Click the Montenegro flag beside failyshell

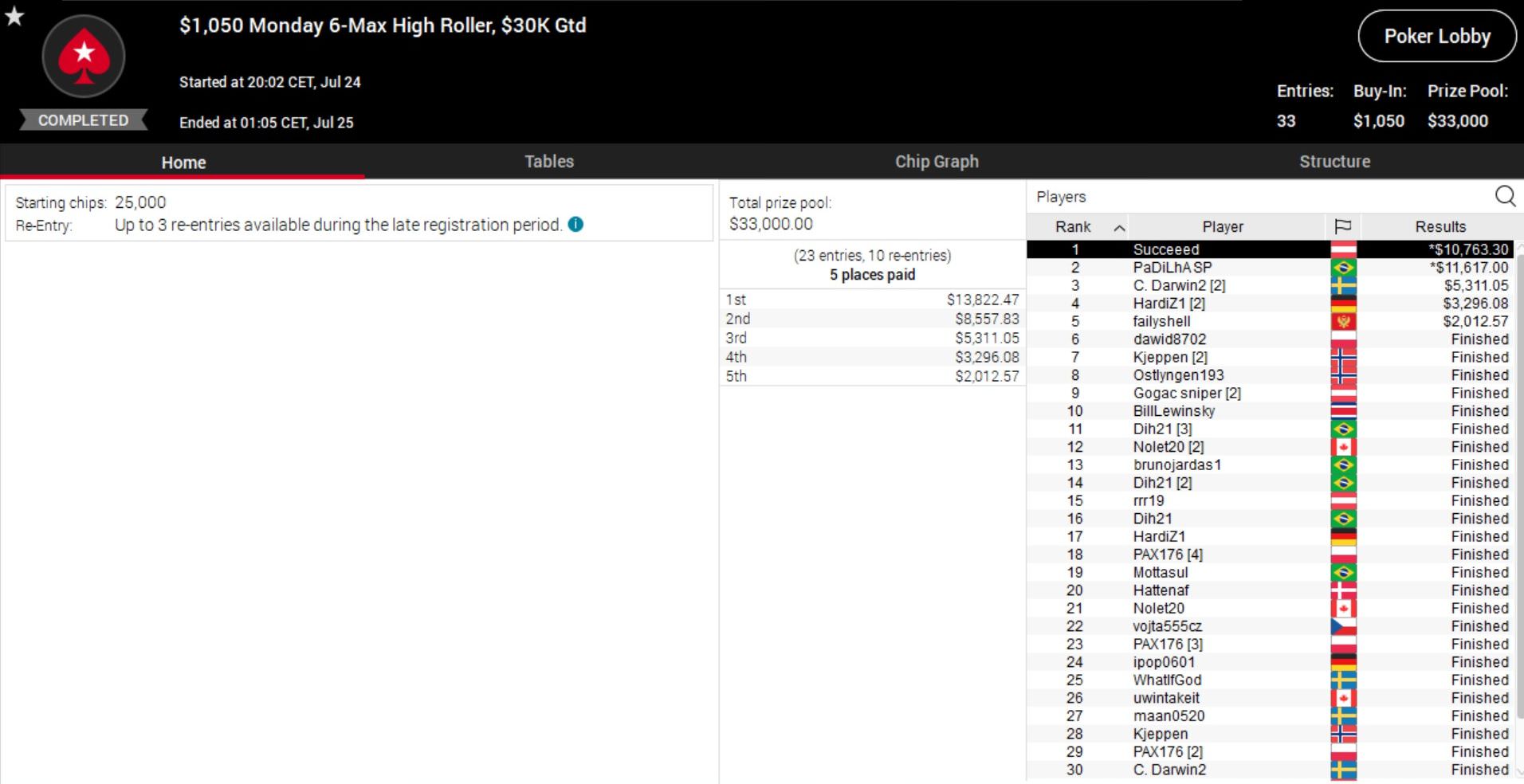point(1343,322)
